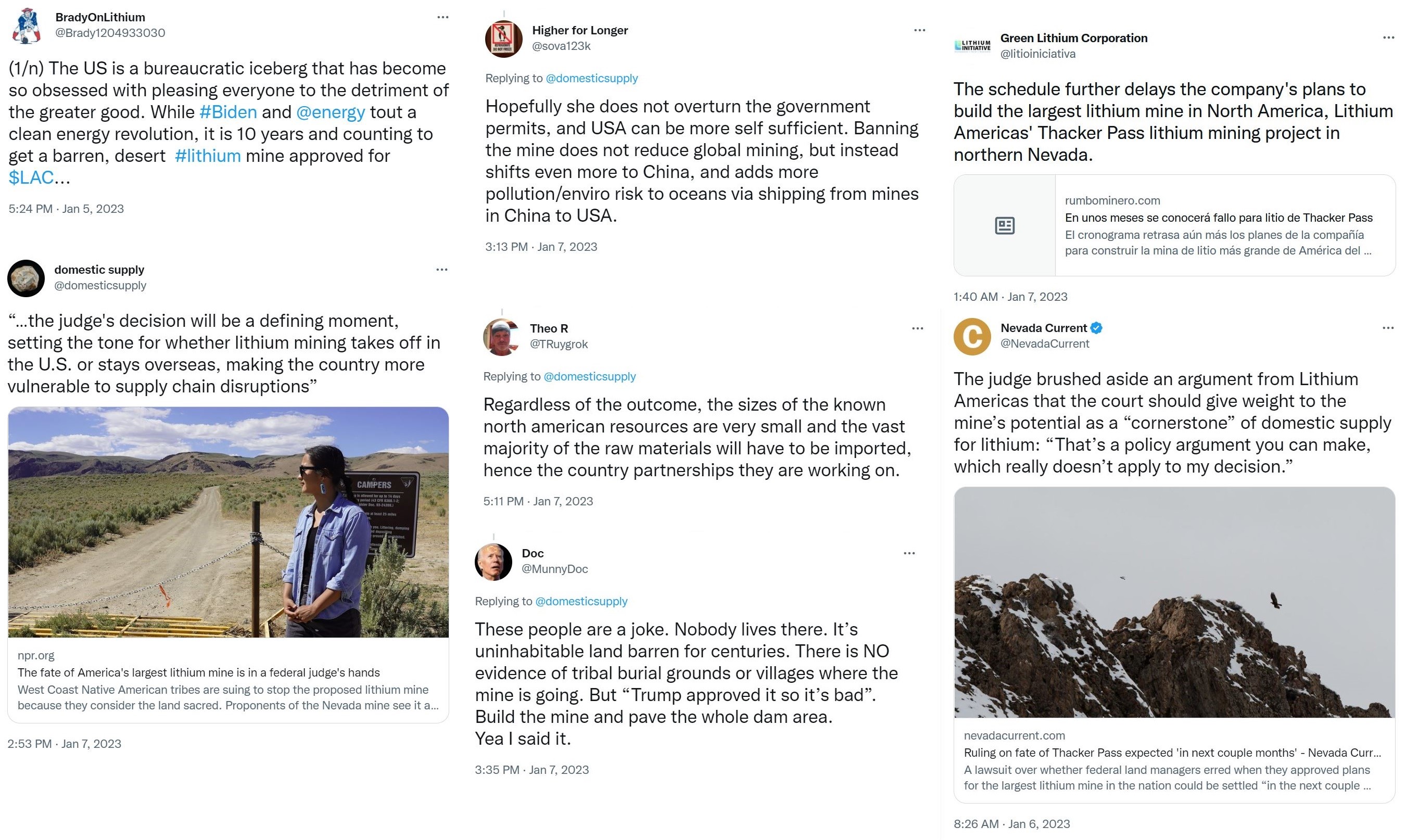Click Nevada Current's verified badge

pyautogui.click(x=1096, y=328)
